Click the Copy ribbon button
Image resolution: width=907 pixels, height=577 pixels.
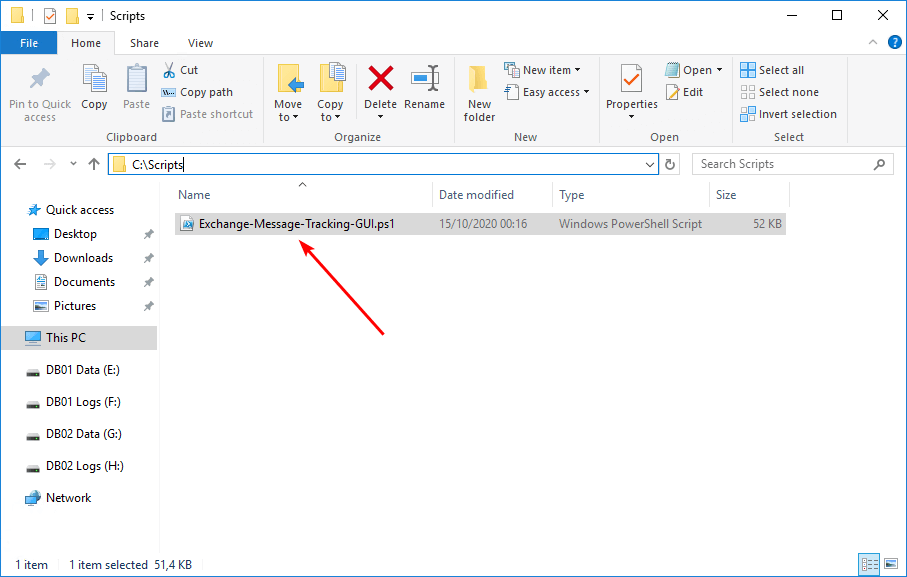(x=94, y=87)
